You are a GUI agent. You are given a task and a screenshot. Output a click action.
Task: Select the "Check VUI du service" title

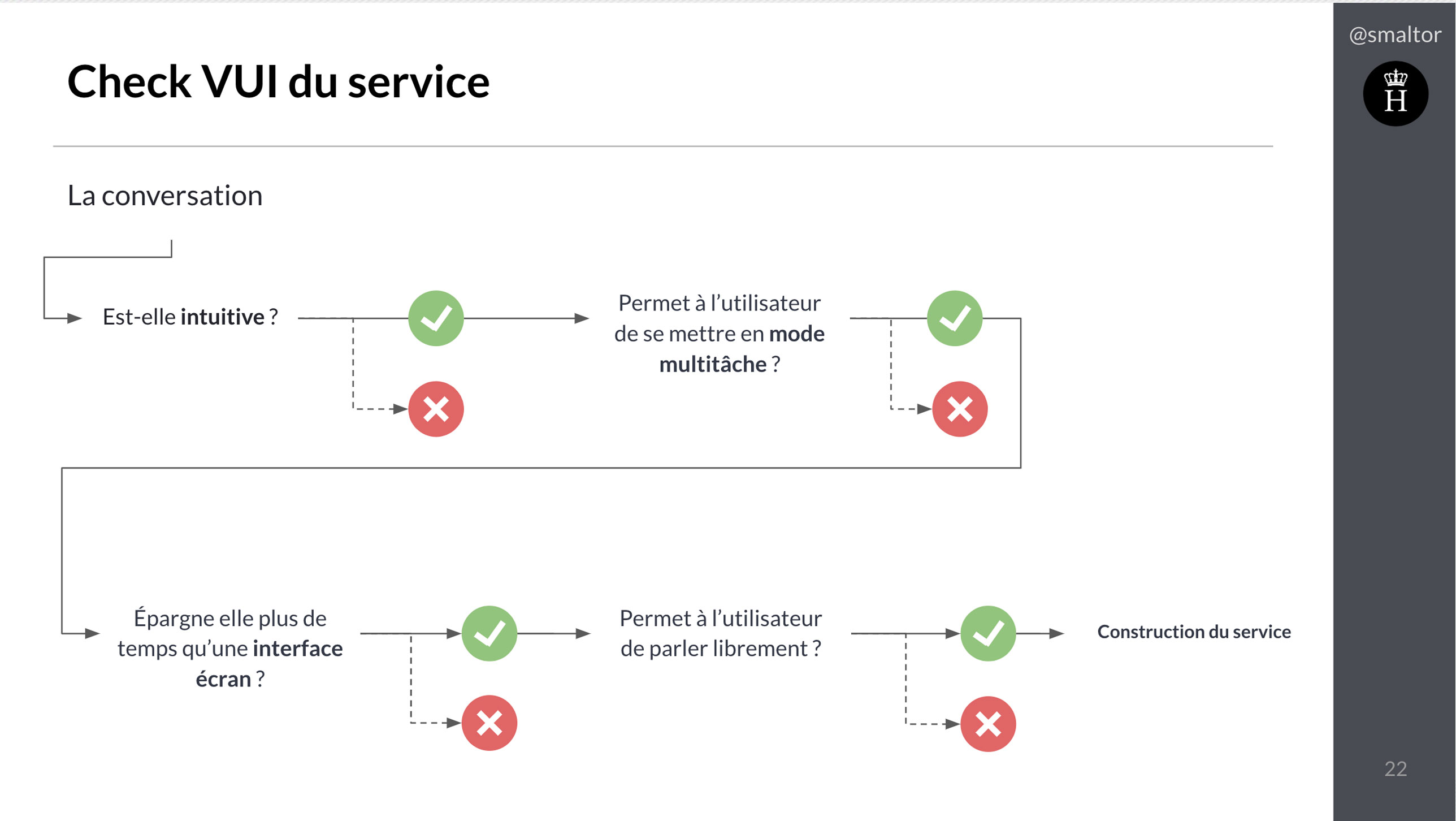(278, 82)
